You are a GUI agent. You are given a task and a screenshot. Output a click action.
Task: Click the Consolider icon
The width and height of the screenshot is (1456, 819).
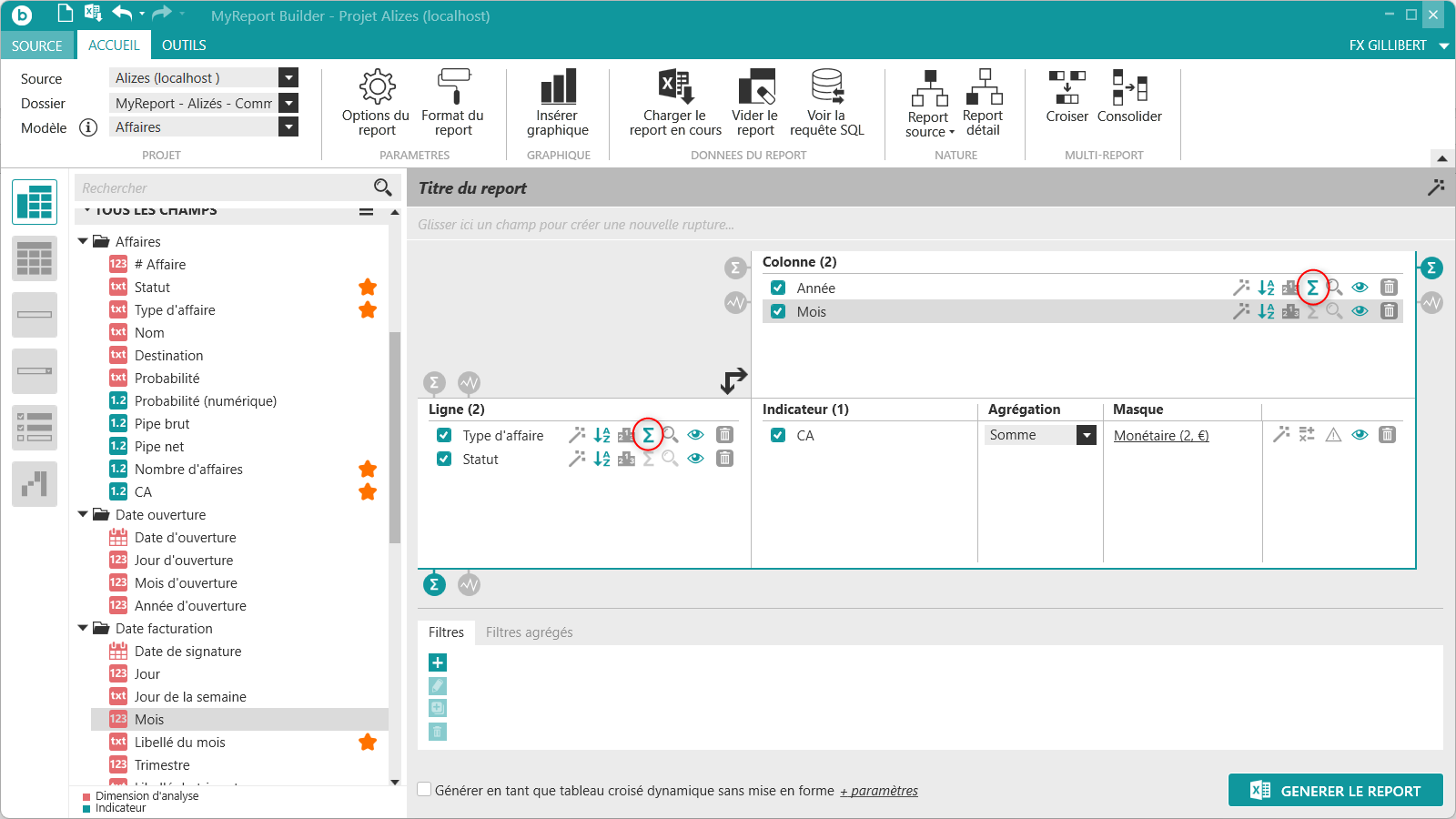1129,87
